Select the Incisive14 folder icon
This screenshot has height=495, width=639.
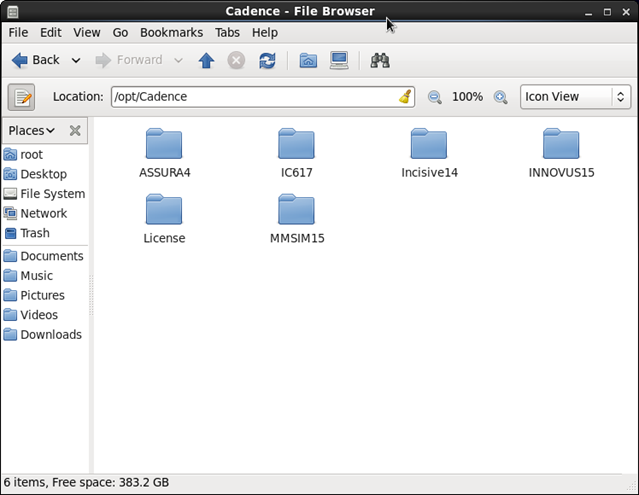tap(429, 143)
